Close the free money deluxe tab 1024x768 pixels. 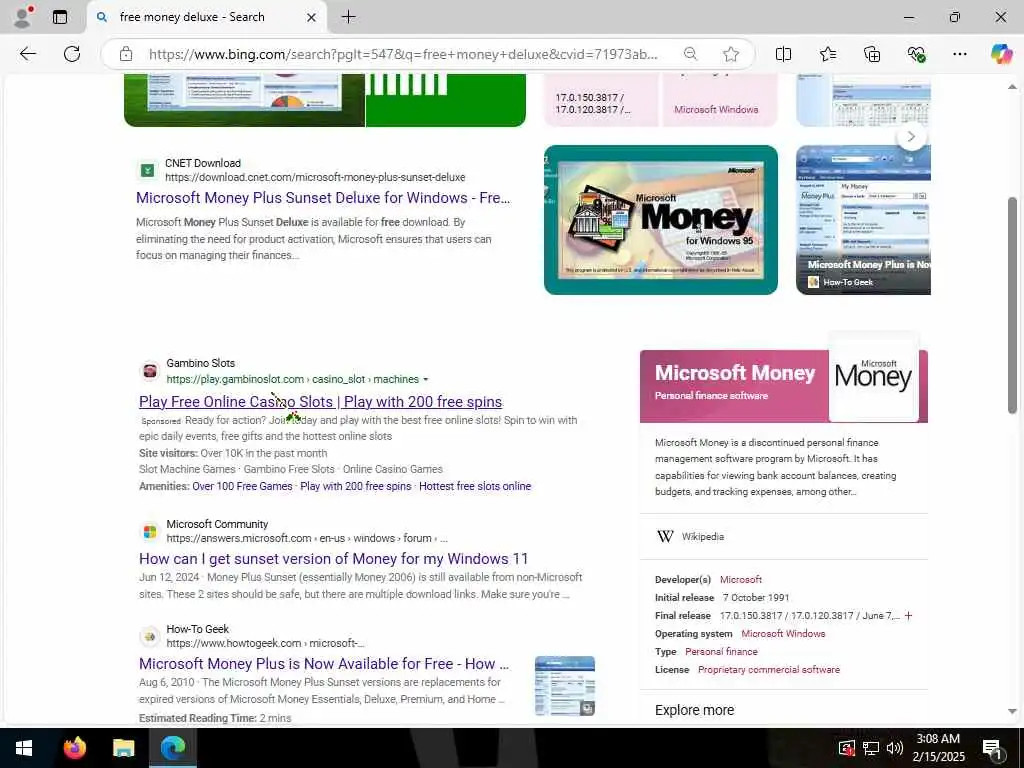[x=312, y=18]
